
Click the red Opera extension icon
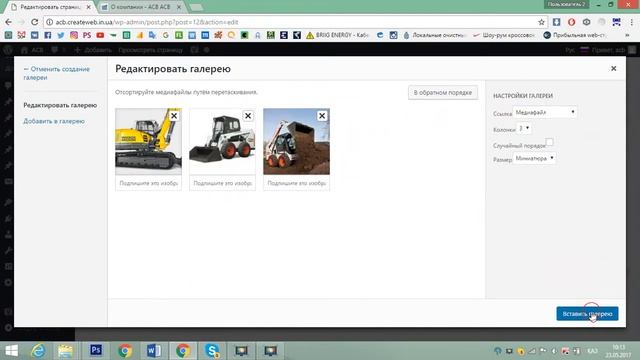(x=571, y=22)
